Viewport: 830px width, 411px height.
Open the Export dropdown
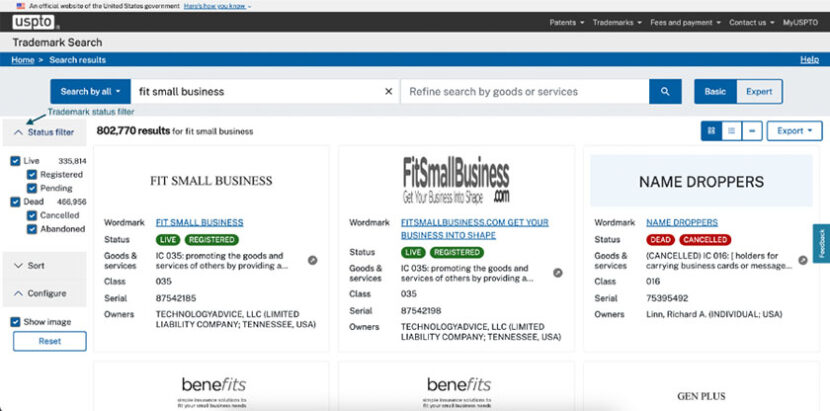[x=795, y=131]
